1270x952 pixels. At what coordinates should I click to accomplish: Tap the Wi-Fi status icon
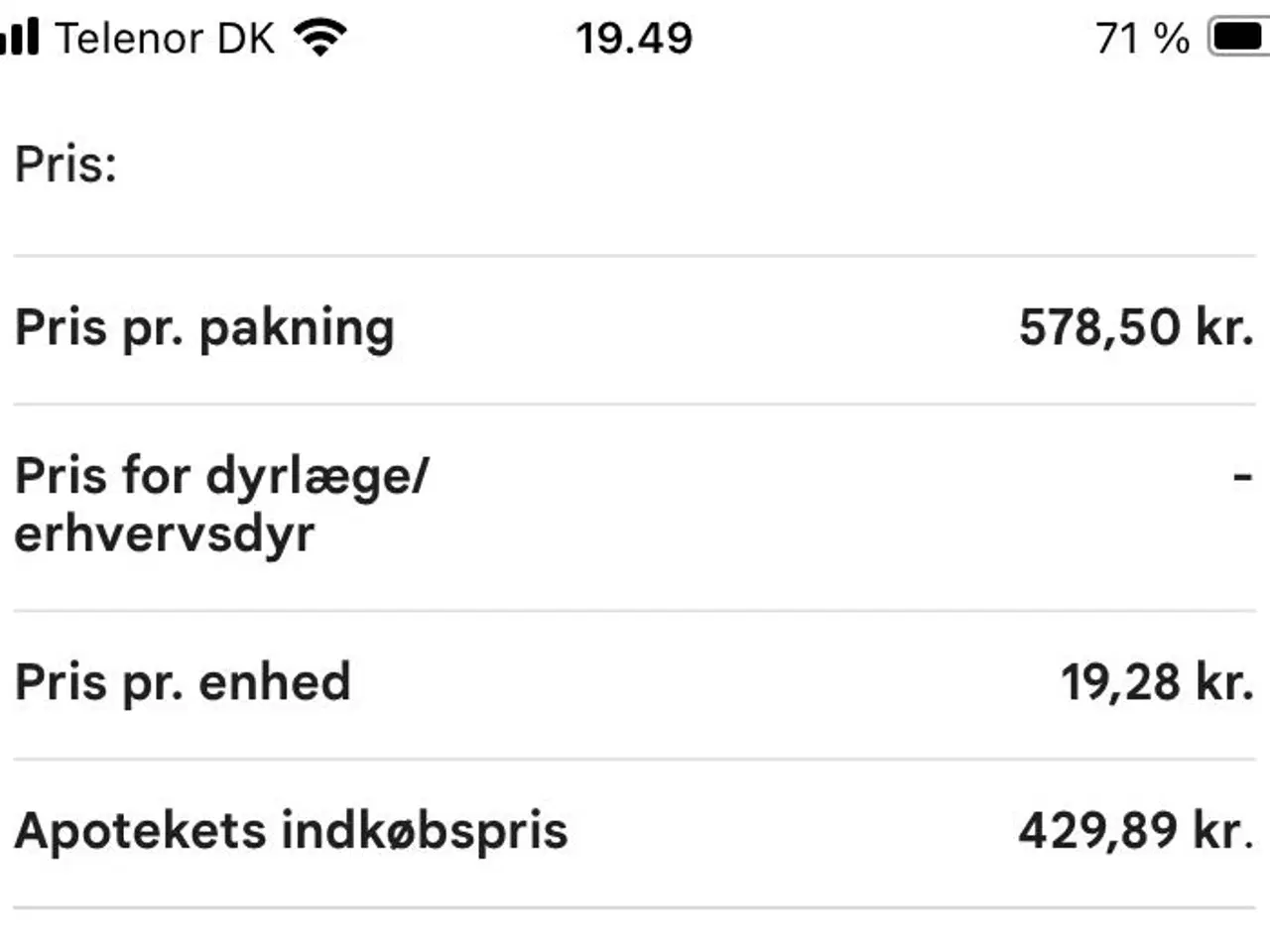point(319,38)
